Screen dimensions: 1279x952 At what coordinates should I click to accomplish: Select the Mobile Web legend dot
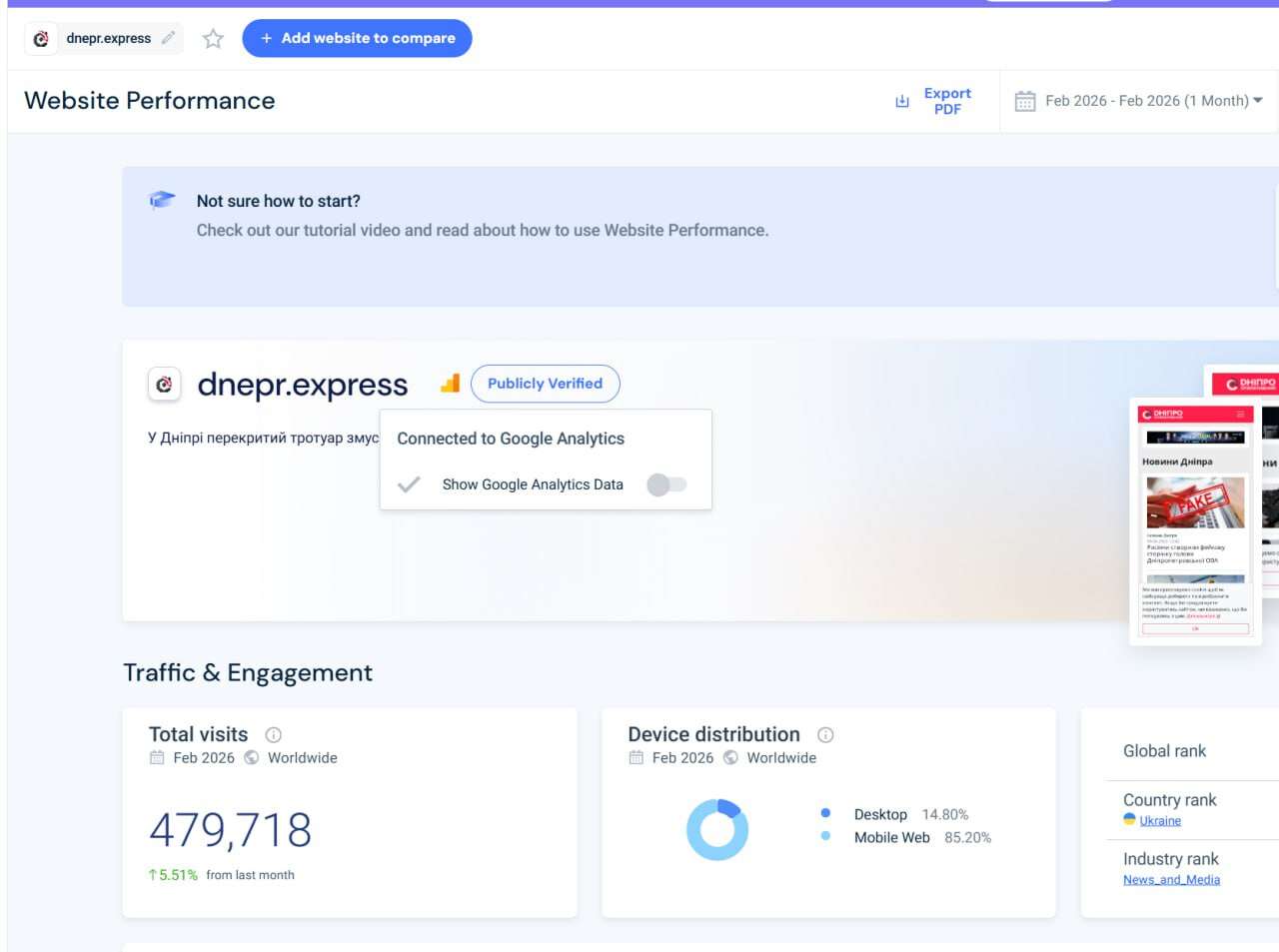click(825, 836)
